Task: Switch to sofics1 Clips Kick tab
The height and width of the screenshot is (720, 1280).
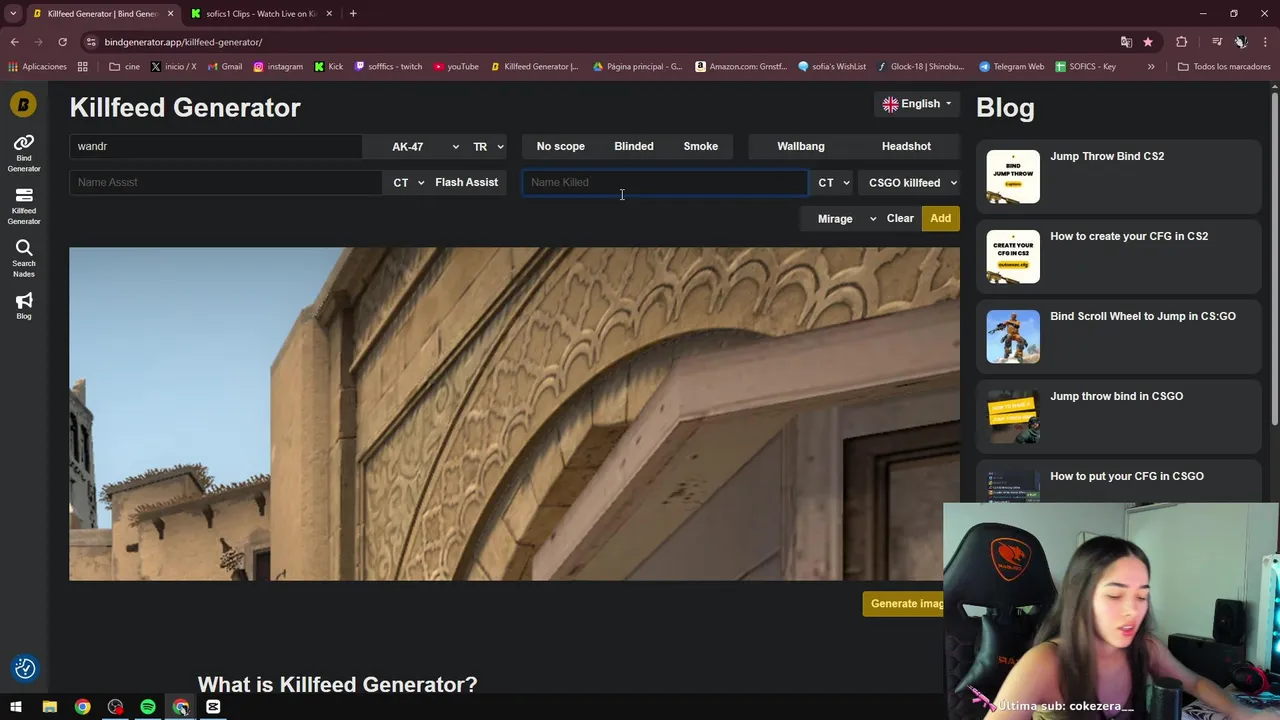Action: [260, 14]
